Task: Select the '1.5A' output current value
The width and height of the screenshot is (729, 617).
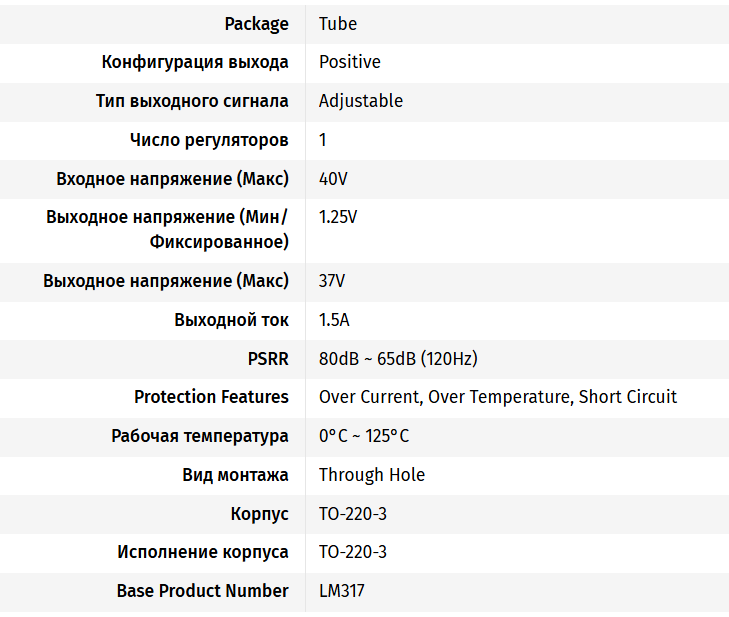Action: (x=334, y=320)
